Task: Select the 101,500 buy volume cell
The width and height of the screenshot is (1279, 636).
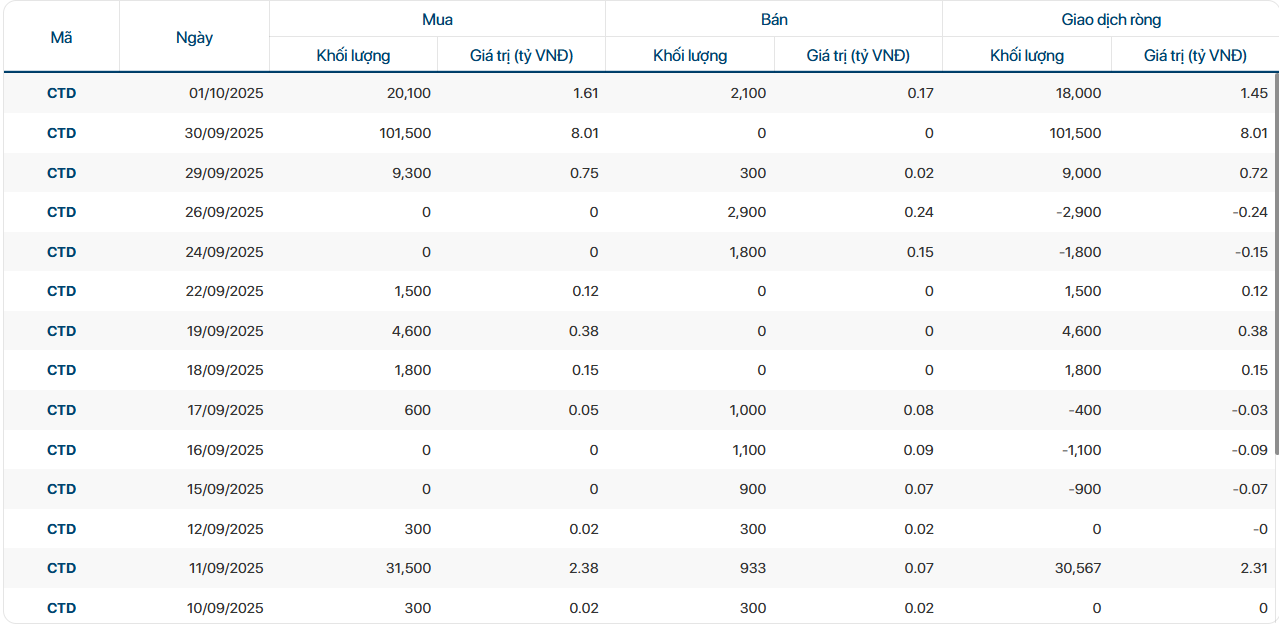Action: 405,133
